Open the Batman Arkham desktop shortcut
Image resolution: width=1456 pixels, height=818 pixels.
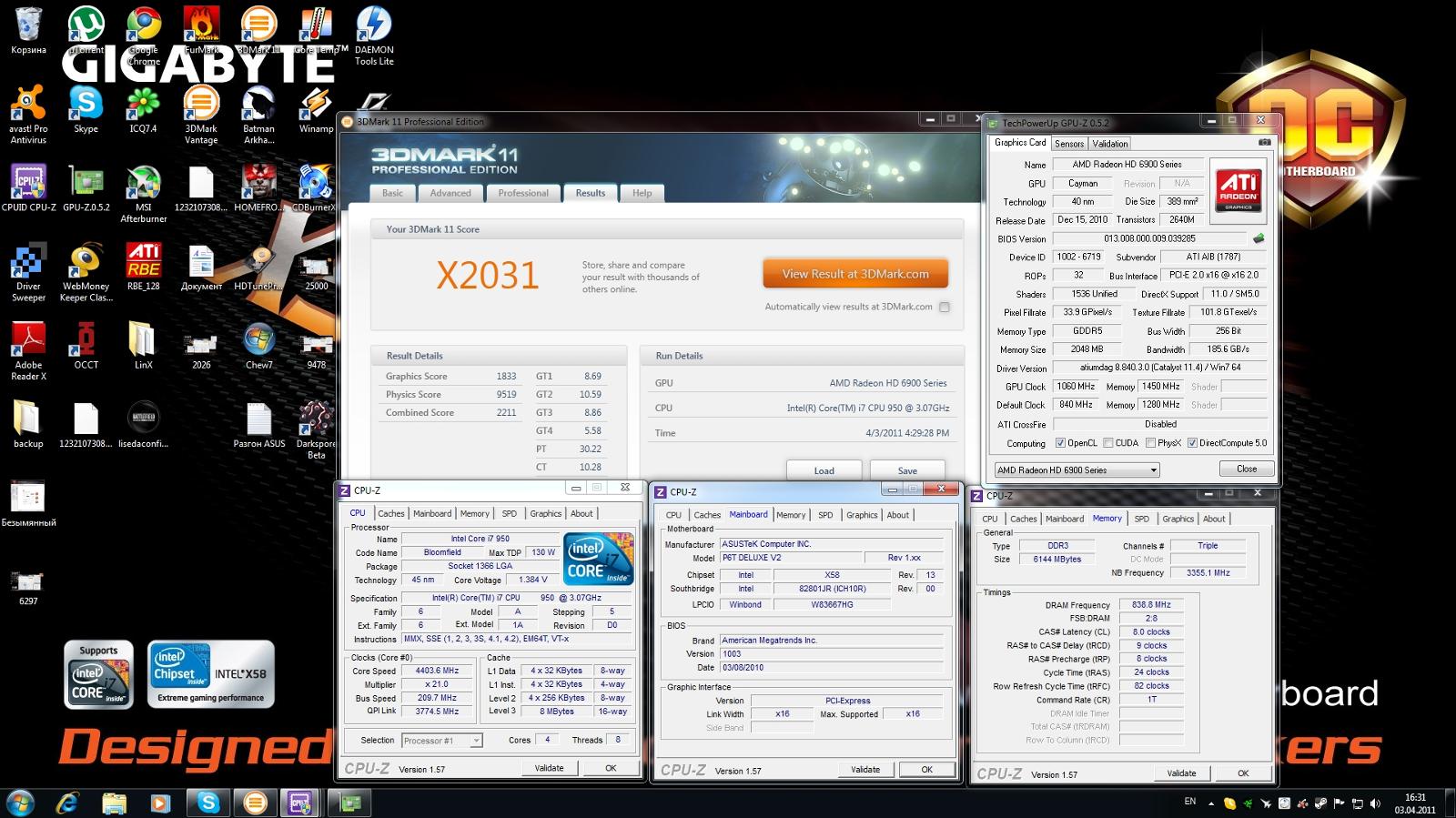coord(258,115)
